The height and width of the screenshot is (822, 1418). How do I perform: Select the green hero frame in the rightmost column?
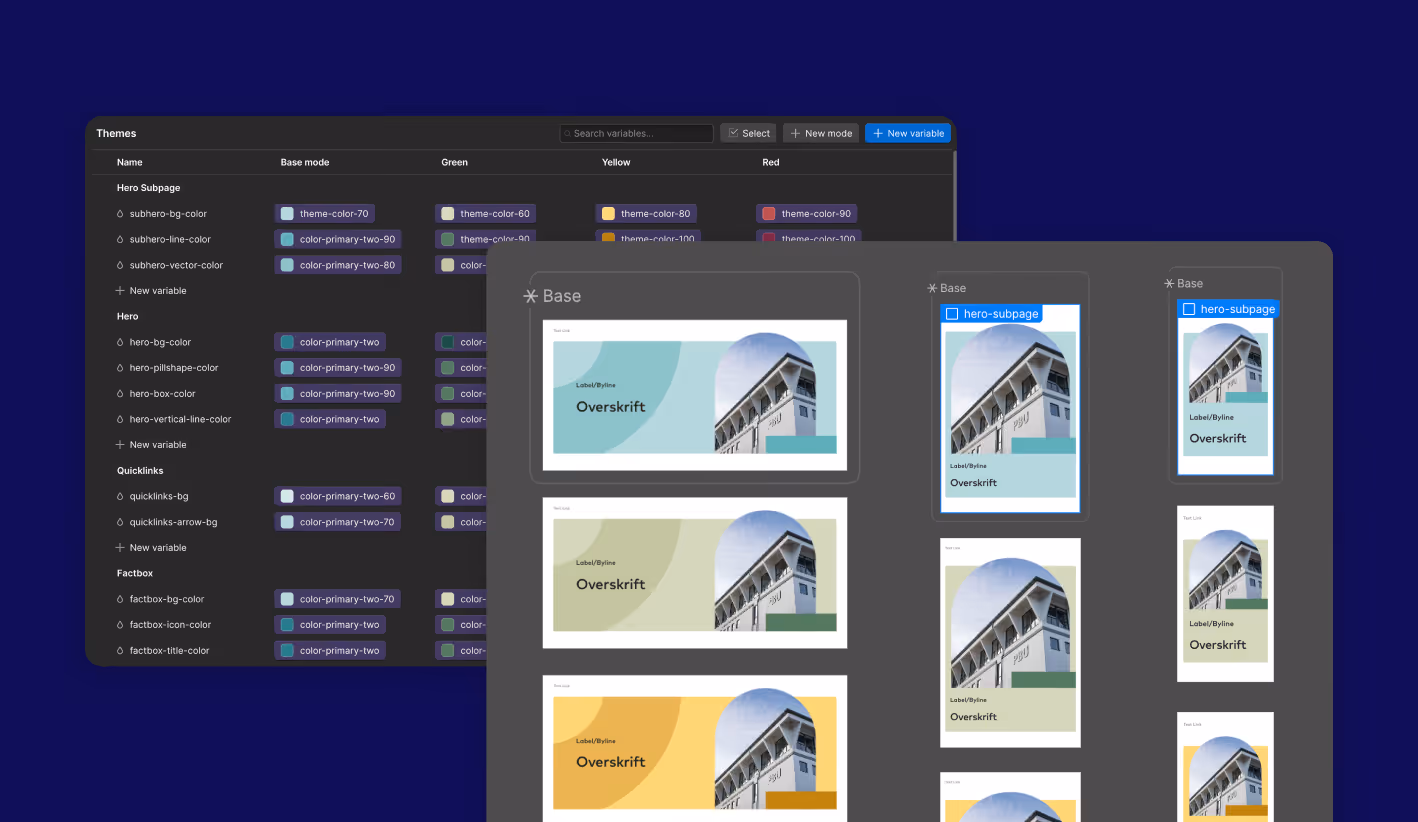pos(1225,594)
